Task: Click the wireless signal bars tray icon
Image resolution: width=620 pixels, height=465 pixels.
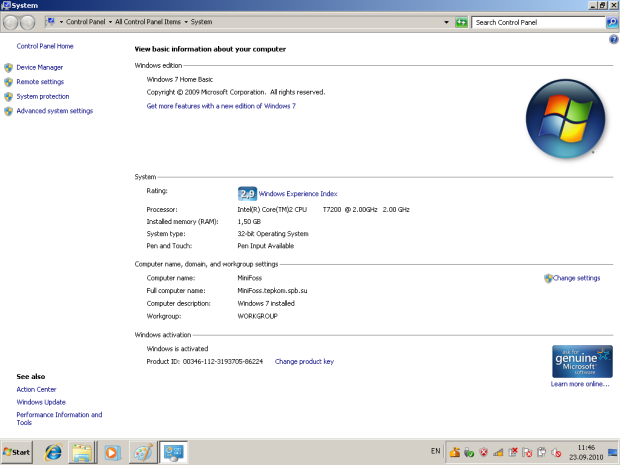Action: (498, 452)
